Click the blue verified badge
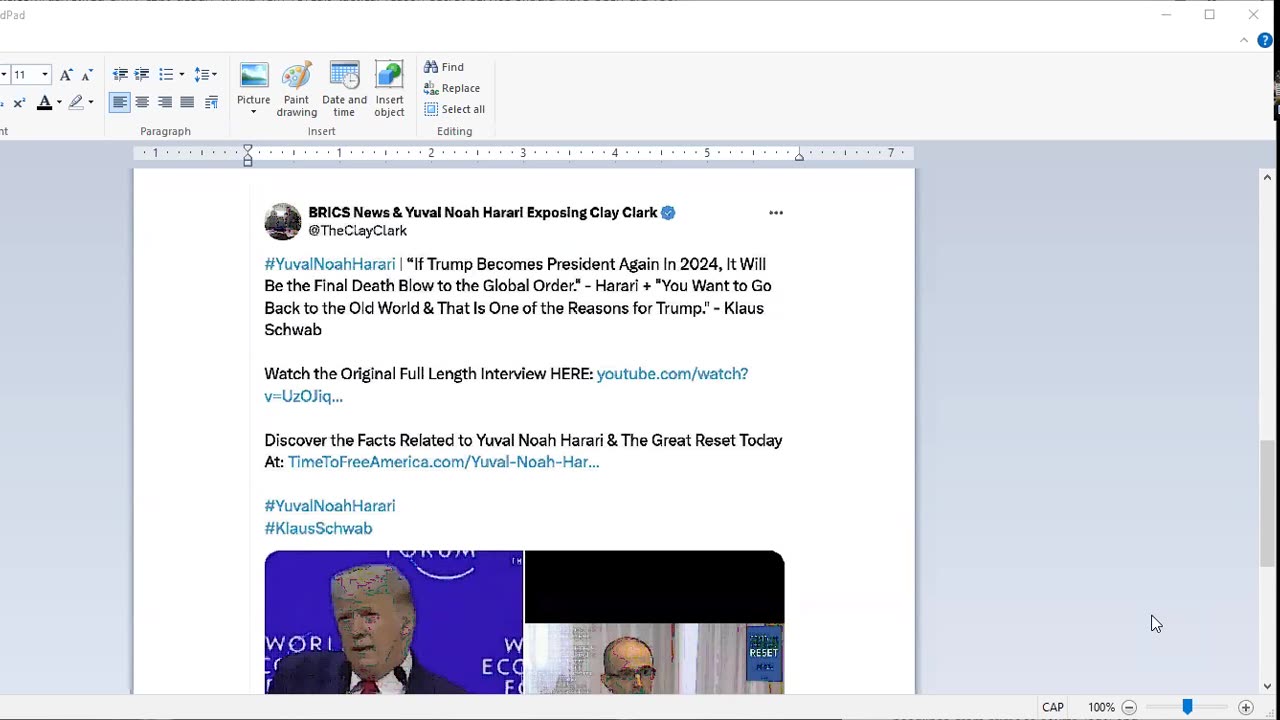Image resolution: width=1280 pixels, height=720 pixels. (x=668, y=213)
